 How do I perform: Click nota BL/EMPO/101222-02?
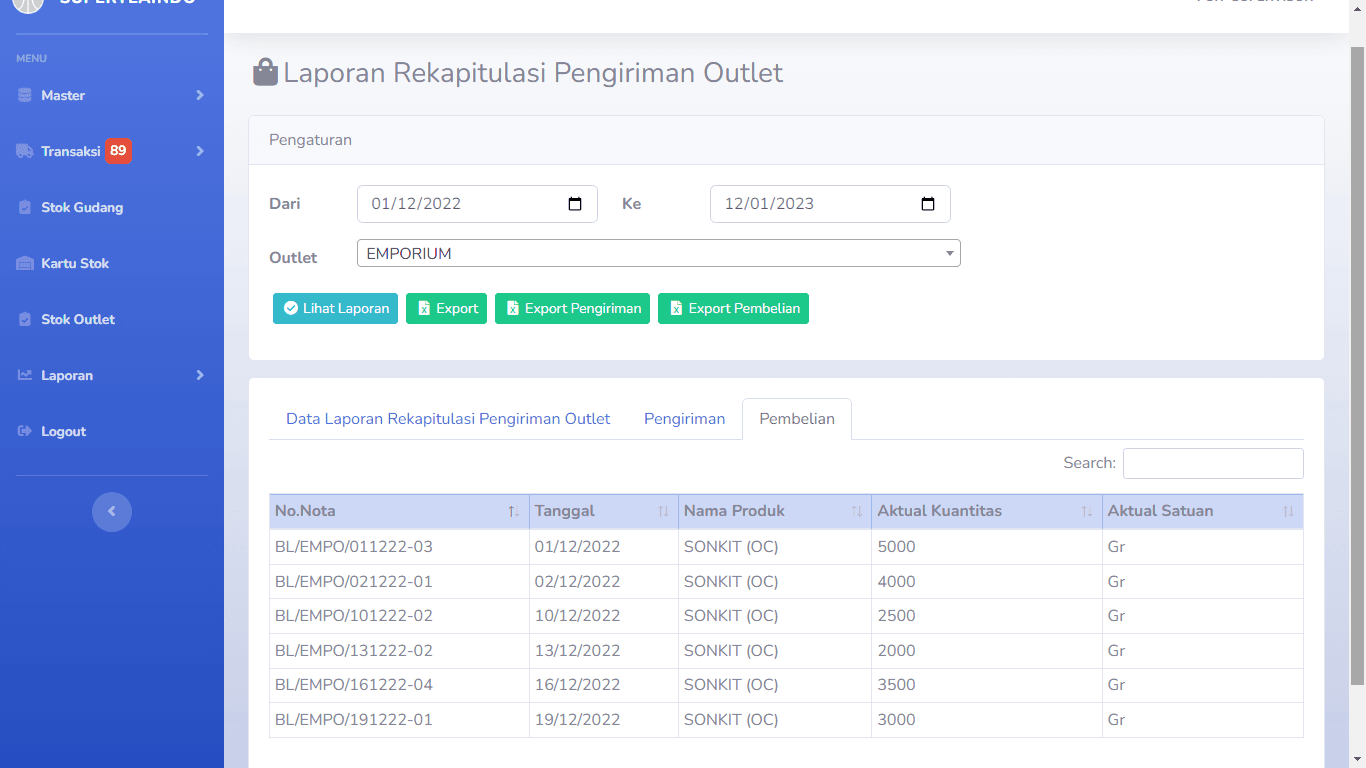(354, 616)
